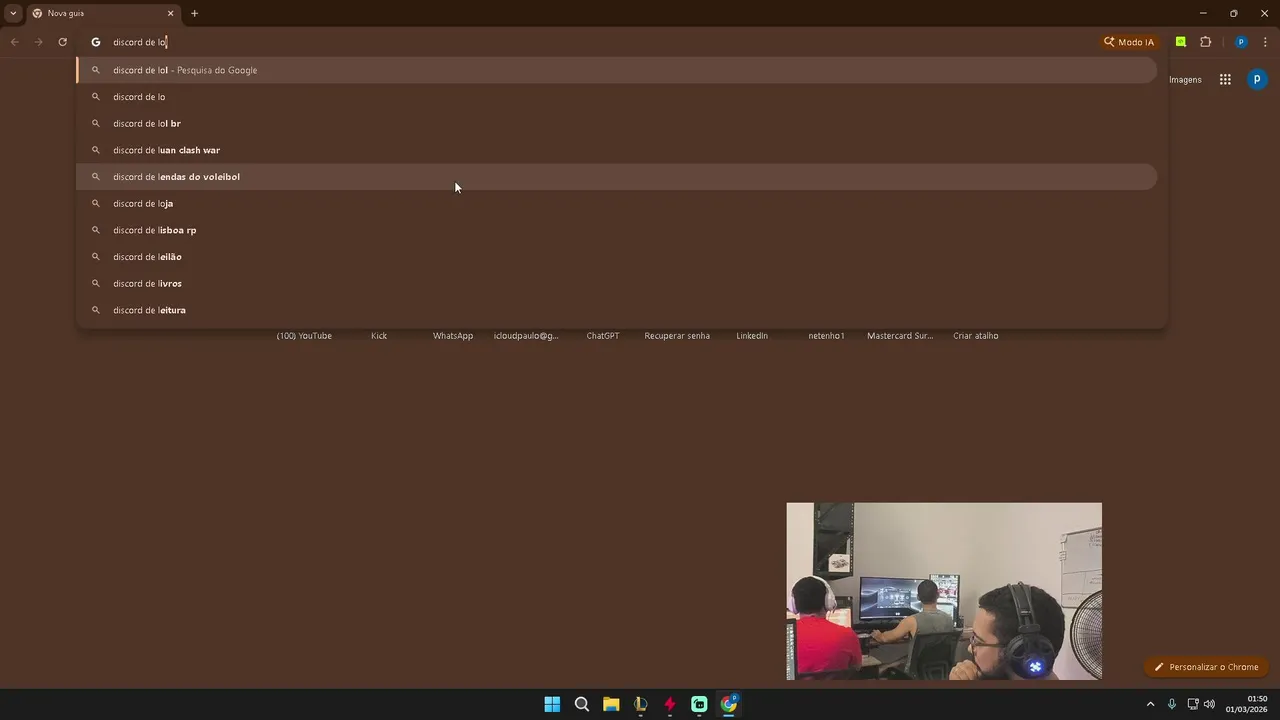Click the Criar atalho shortcut

point(976,336)
